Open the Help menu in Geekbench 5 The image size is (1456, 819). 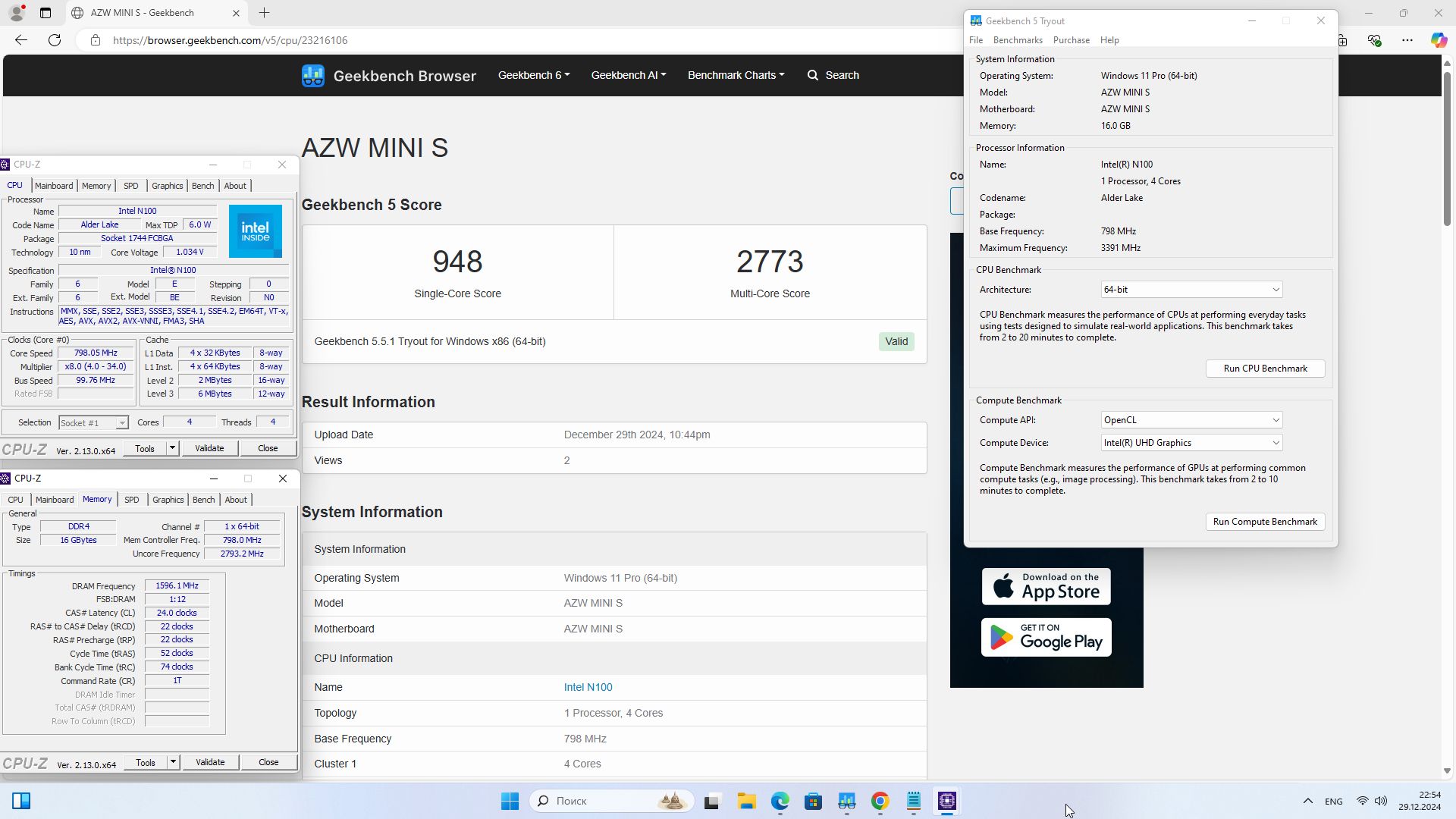(1109, 40)
